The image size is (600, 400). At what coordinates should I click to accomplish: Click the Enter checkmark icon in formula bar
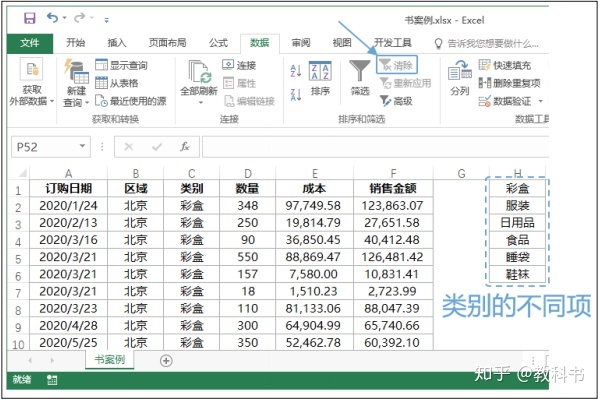click(x=157, y=147)
